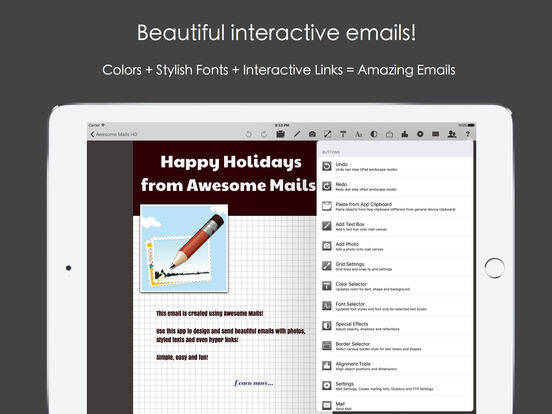Open Settings via the toolbar gear icon

click(x=420, y=134)
